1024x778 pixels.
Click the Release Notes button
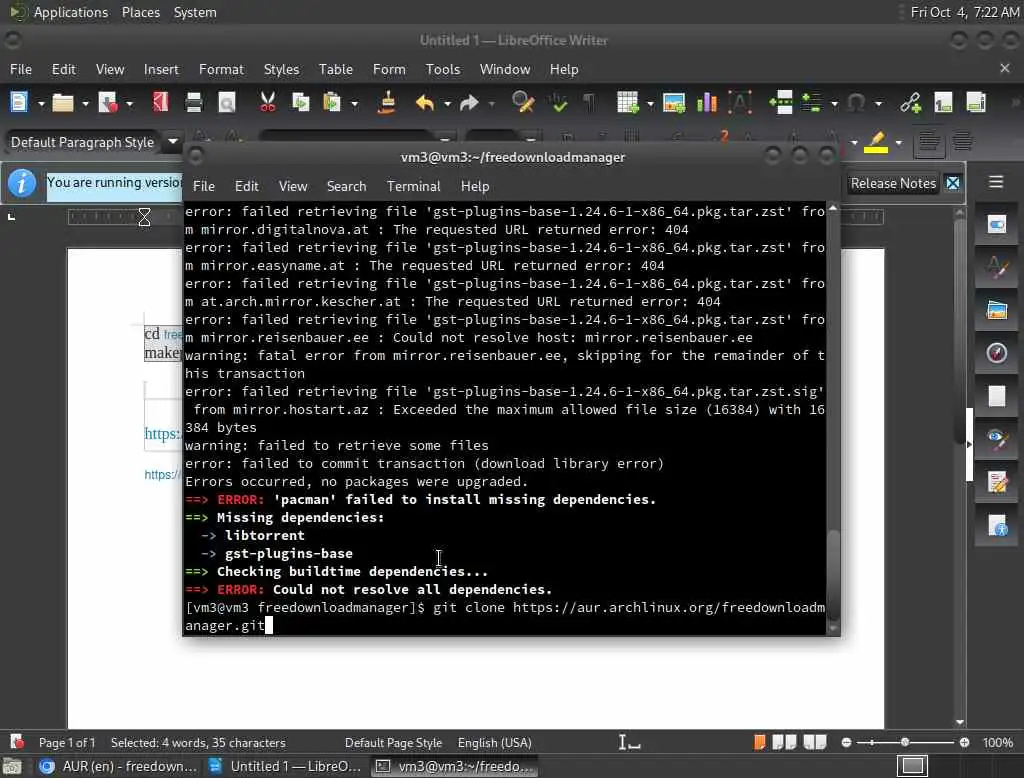click(x=893, y=184)
